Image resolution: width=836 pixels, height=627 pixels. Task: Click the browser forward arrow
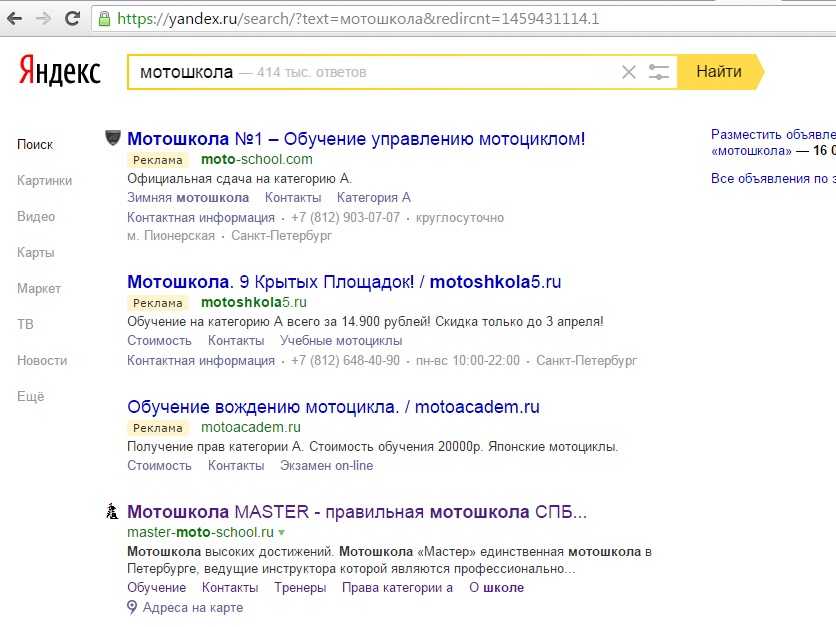click(43, 19)
